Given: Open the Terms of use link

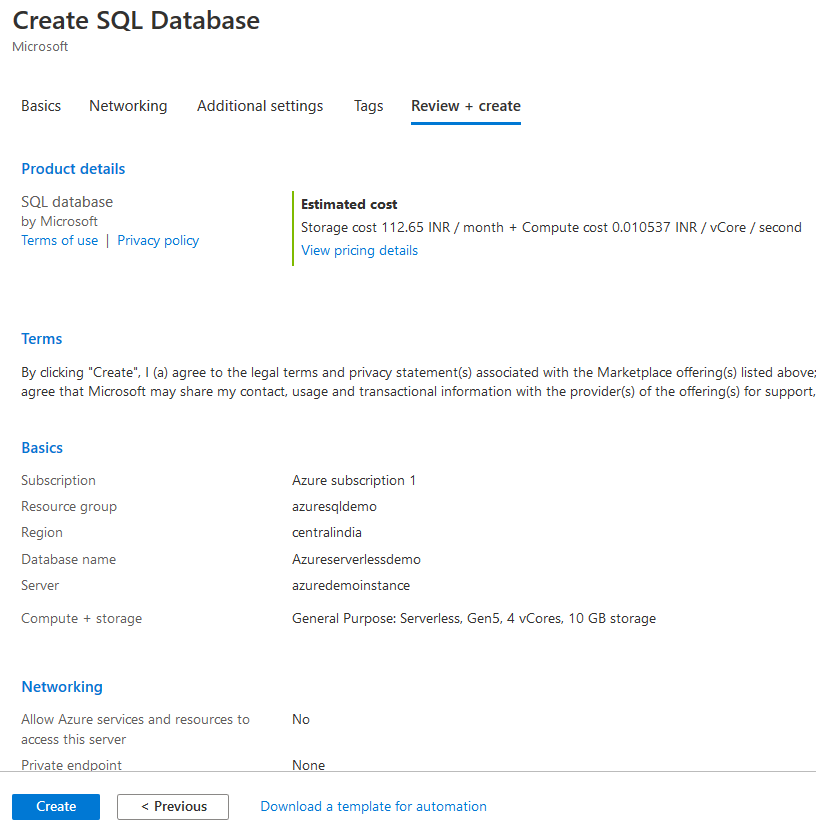Looking at the screenshot, I should point(60,240).
